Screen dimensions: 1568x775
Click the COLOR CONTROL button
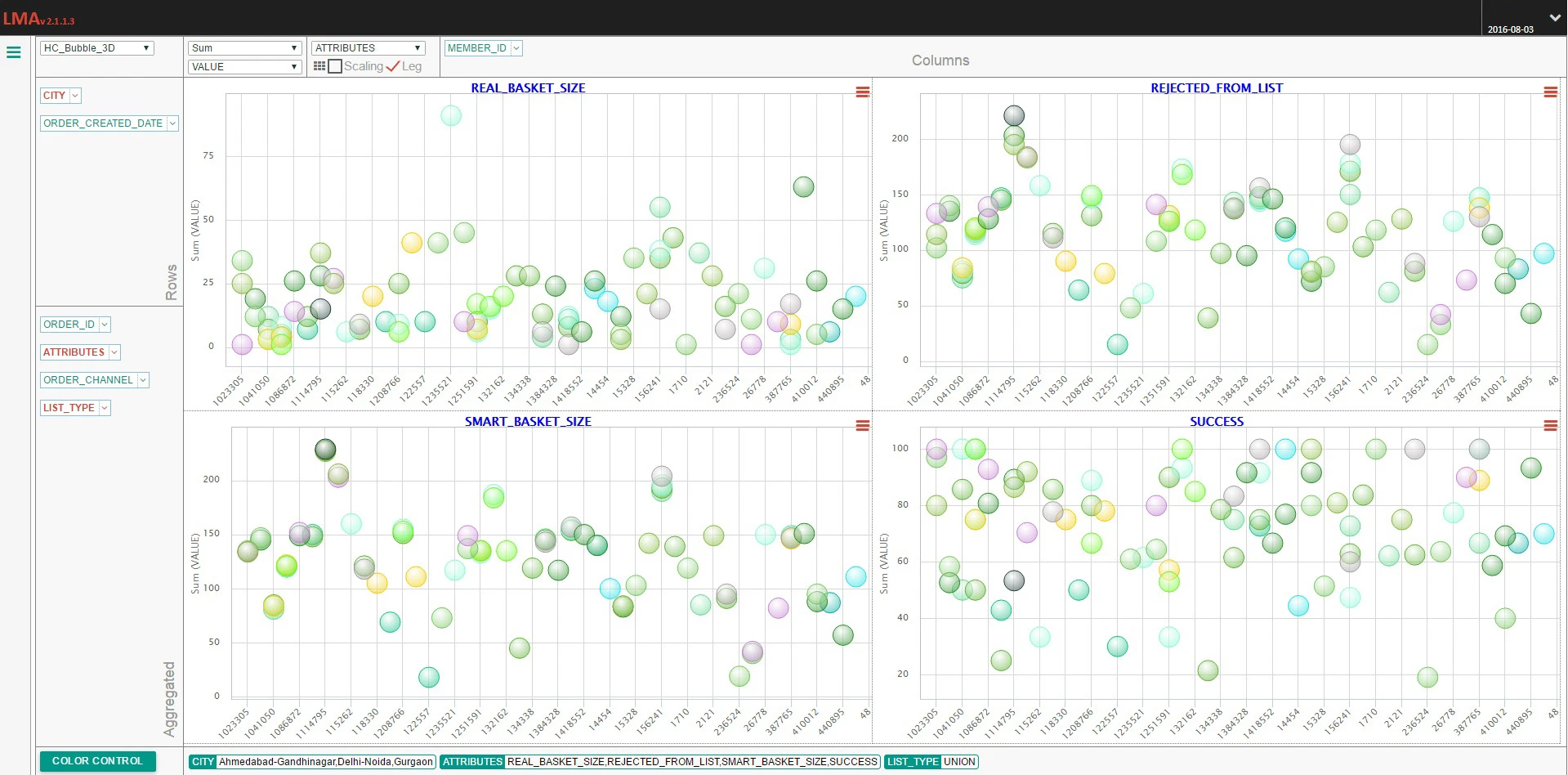tap(97, 761)
